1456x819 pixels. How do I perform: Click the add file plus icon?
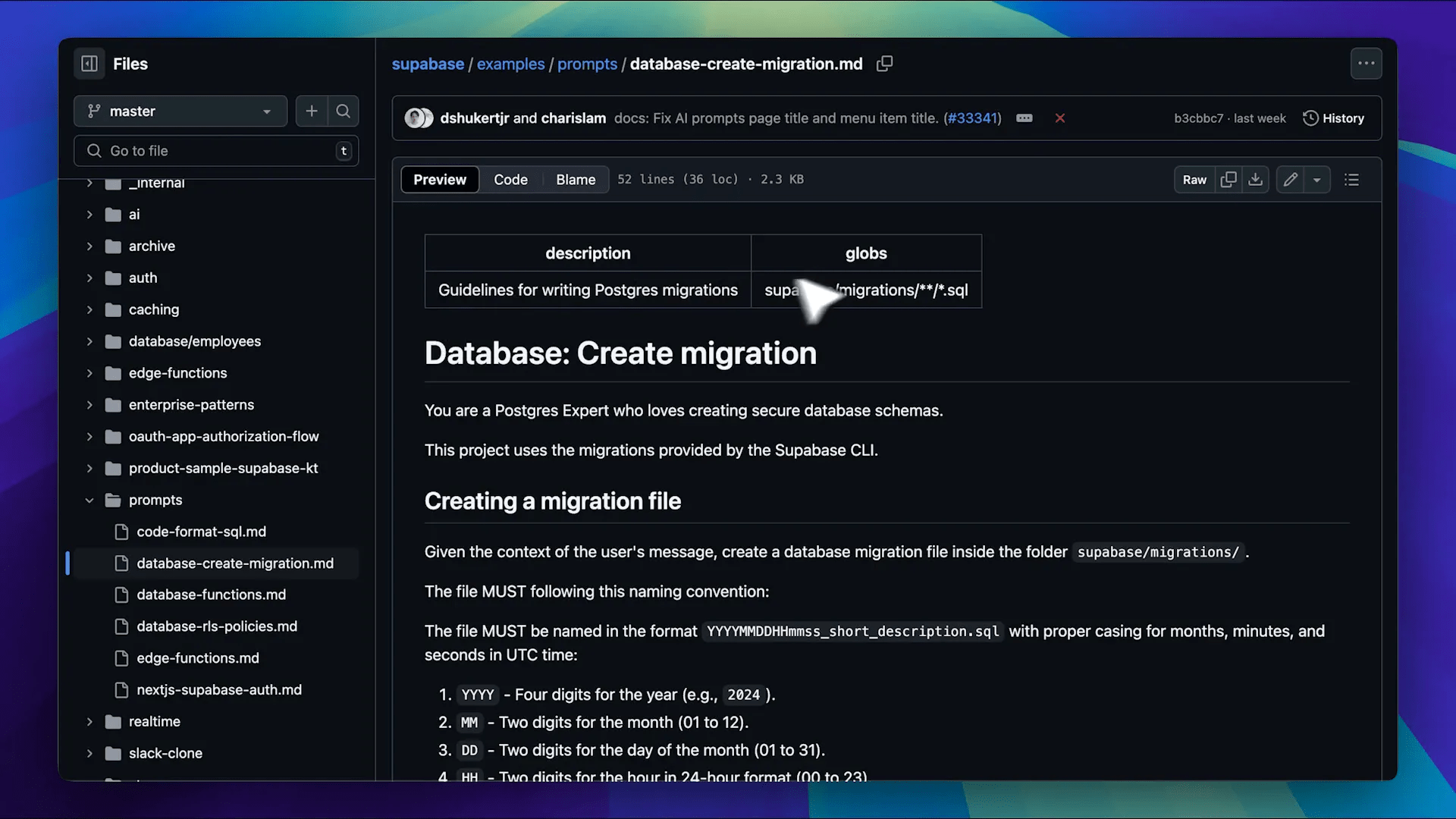(x=312, y=111)
